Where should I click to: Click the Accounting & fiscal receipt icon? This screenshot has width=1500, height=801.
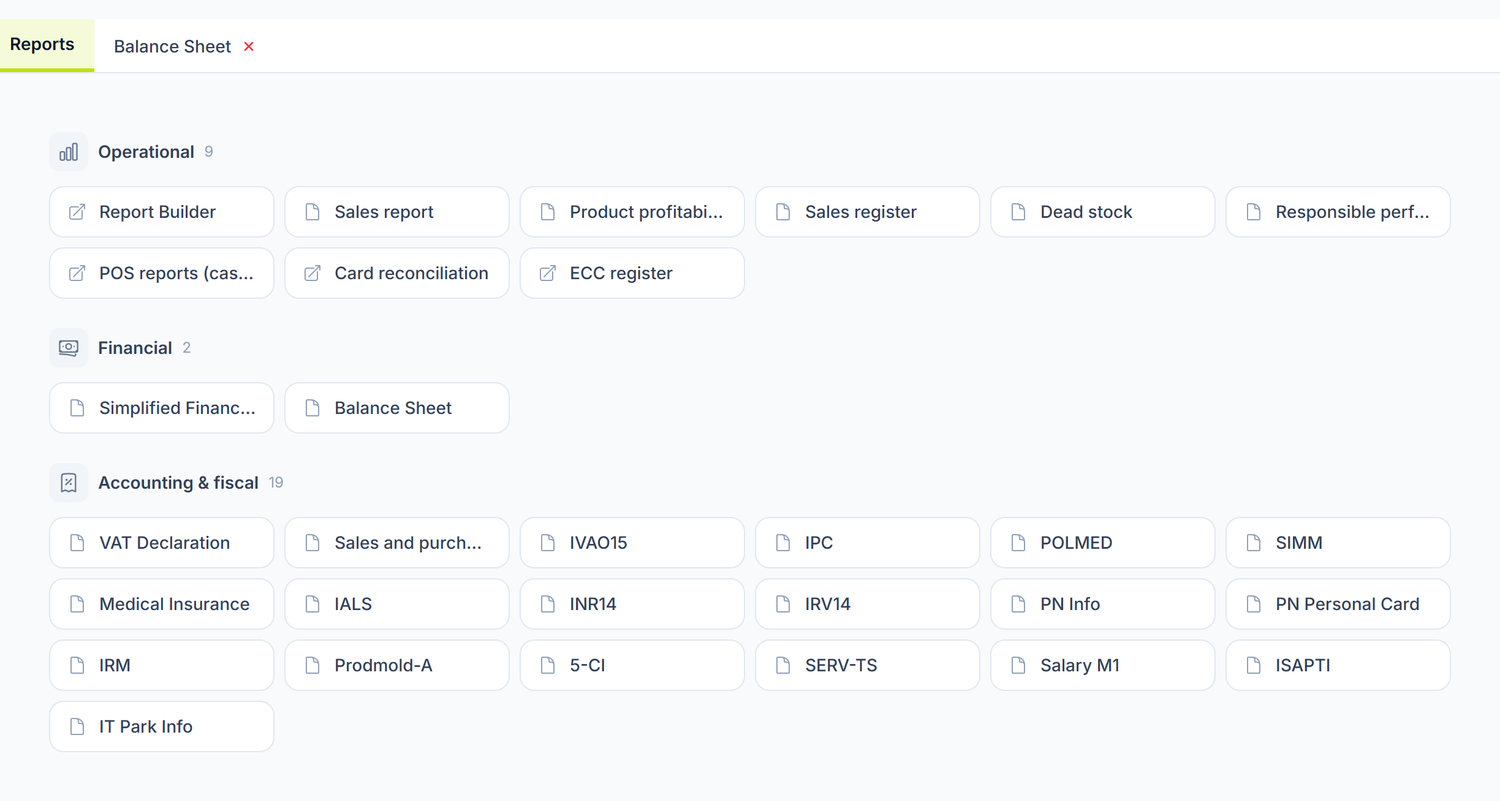(69, 483)
